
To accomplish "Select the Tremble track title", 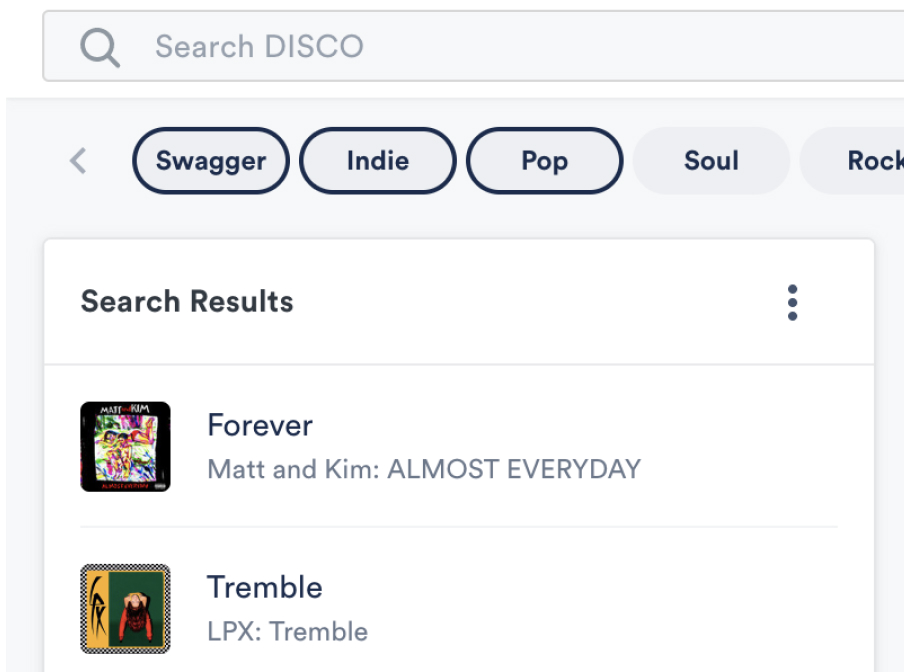I will (x=265, y=587).
